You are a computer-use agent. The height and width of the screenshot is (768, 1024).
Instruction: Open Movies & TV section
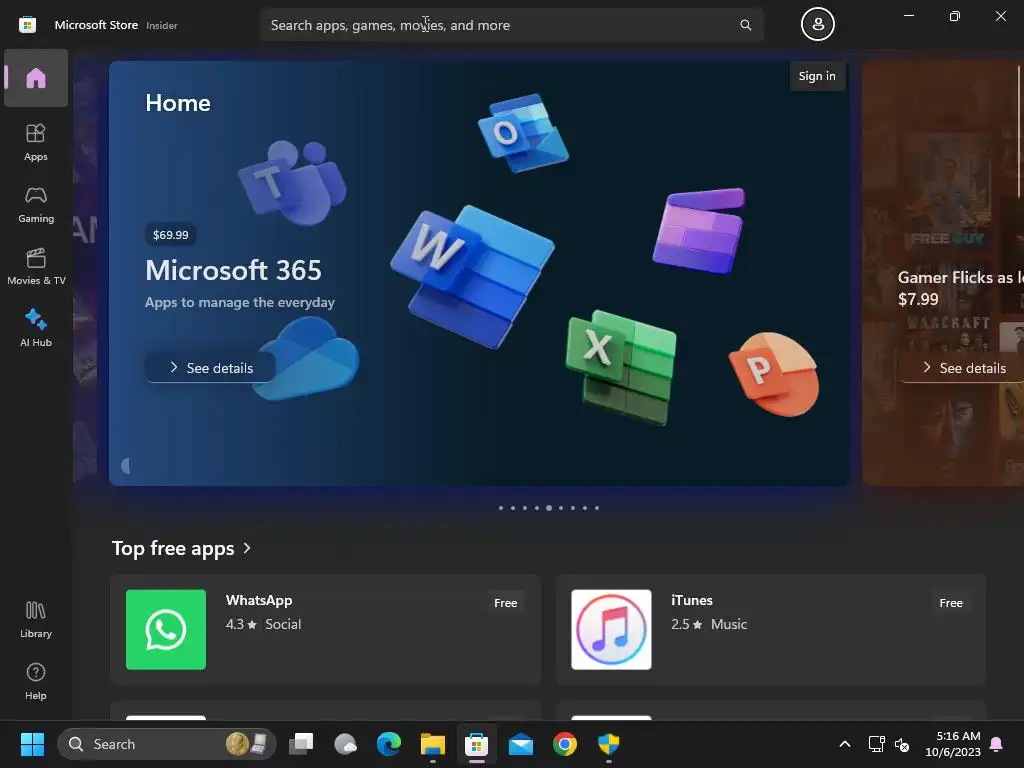[36, 266]
